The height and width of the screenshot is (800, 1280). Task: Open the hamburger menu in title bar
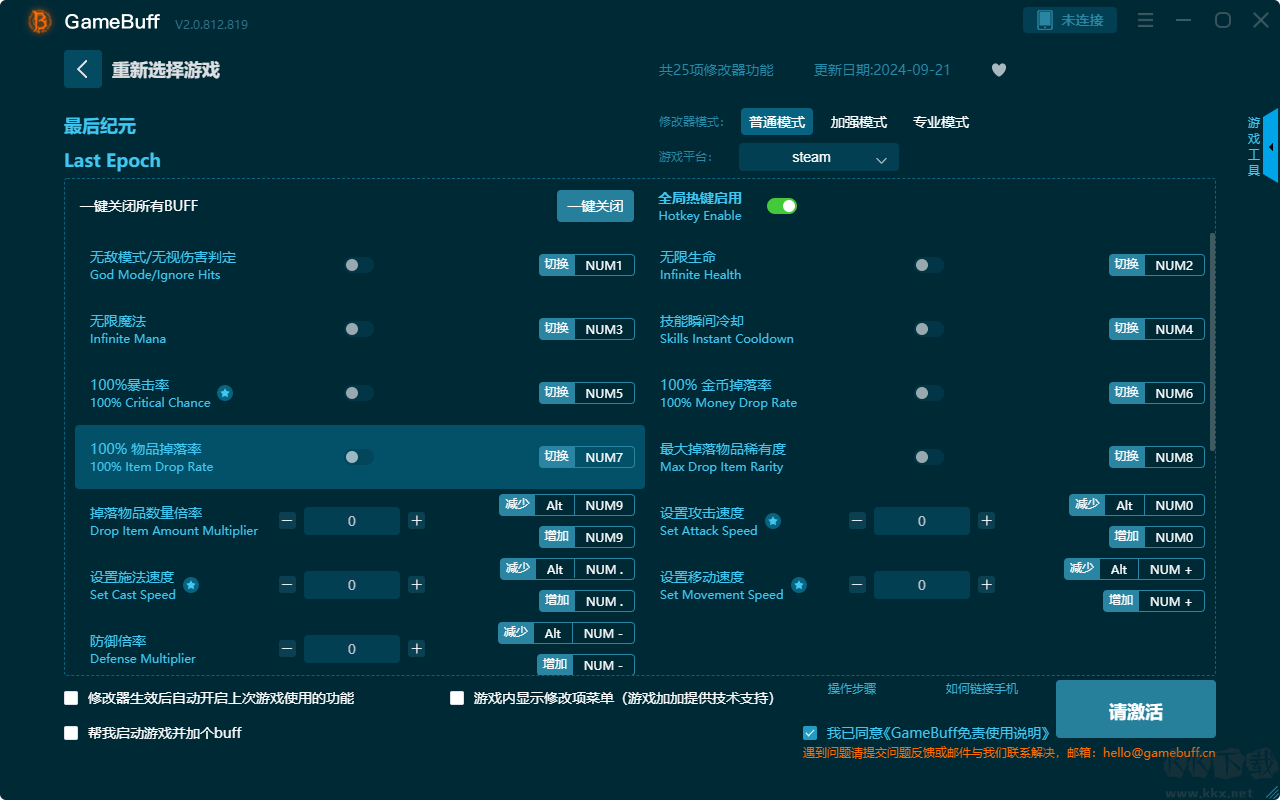(x=1146, y=21)
